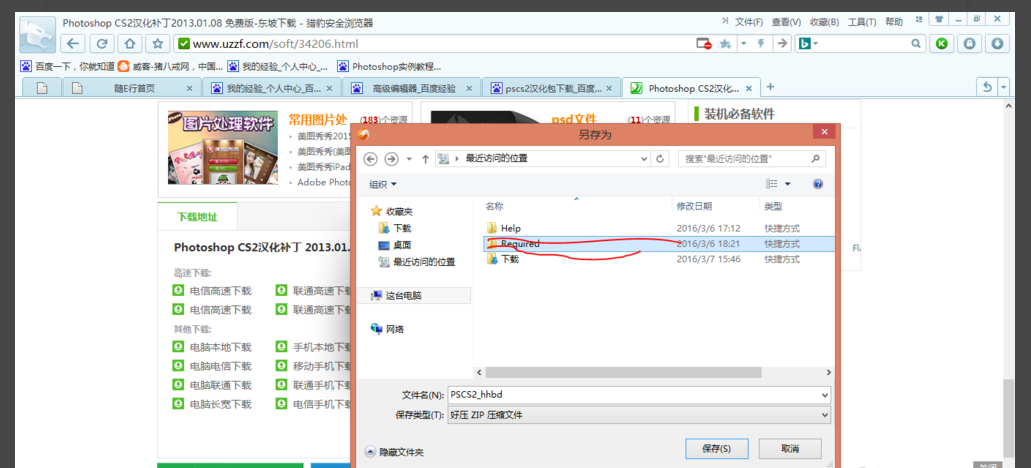The image size is (1031, 468).
Task: Click the 取消 cancel button
Action: (790, 449)
